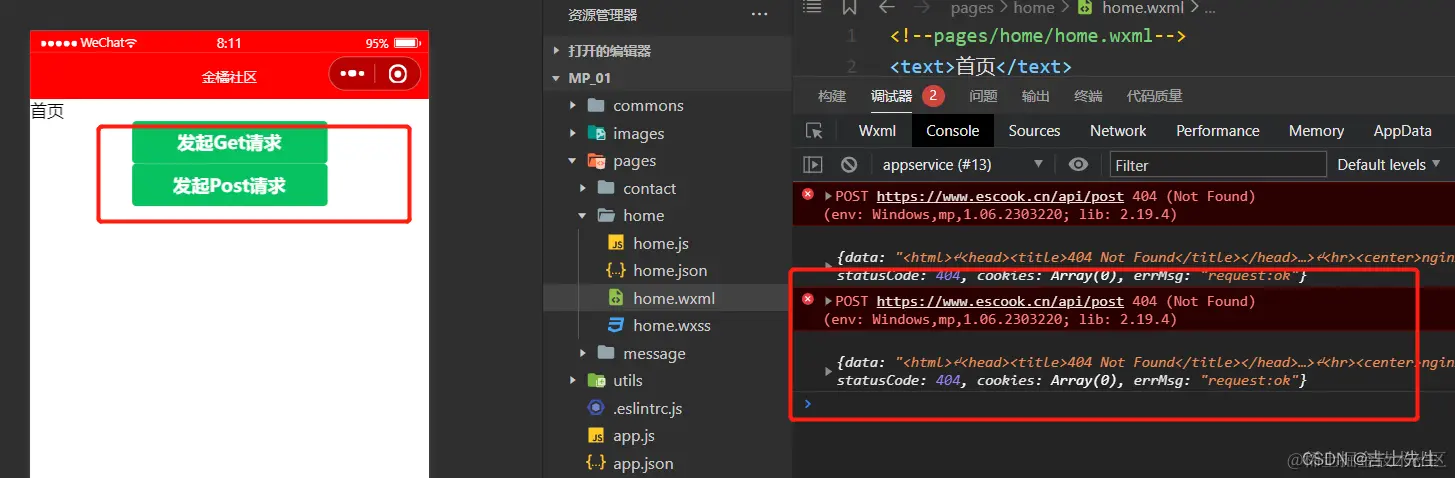Expand the second logged response object

828,371
